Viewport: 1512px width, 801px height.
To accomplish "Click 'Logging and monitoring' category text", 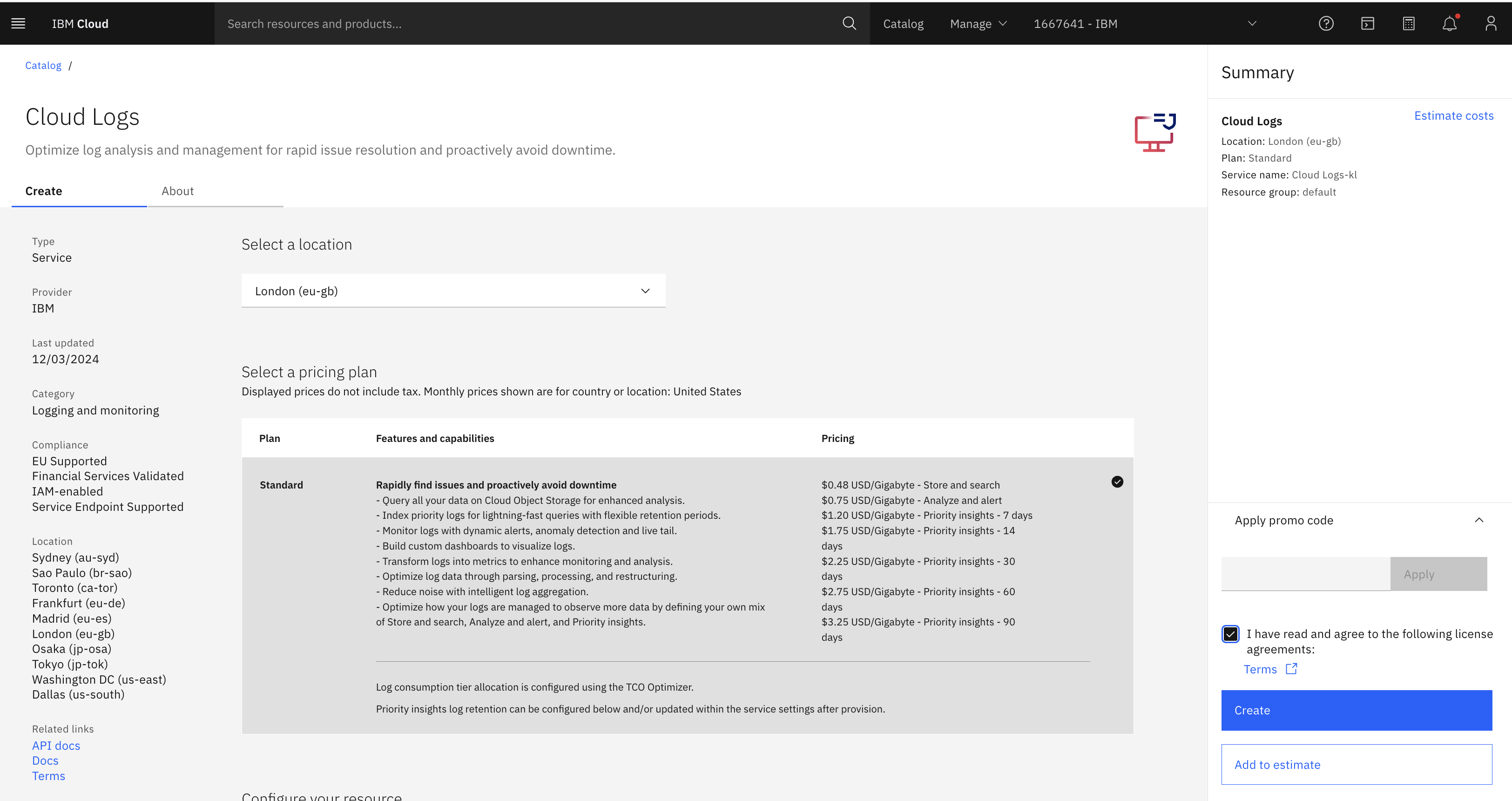I will coord(95,410).
